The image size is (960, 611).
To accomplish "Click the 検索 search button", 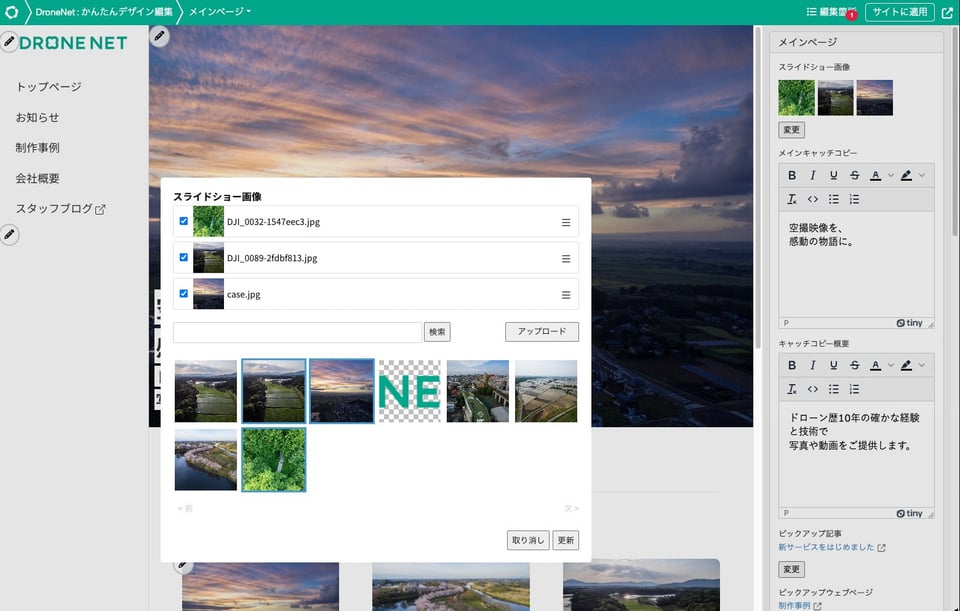I will 437,332.
